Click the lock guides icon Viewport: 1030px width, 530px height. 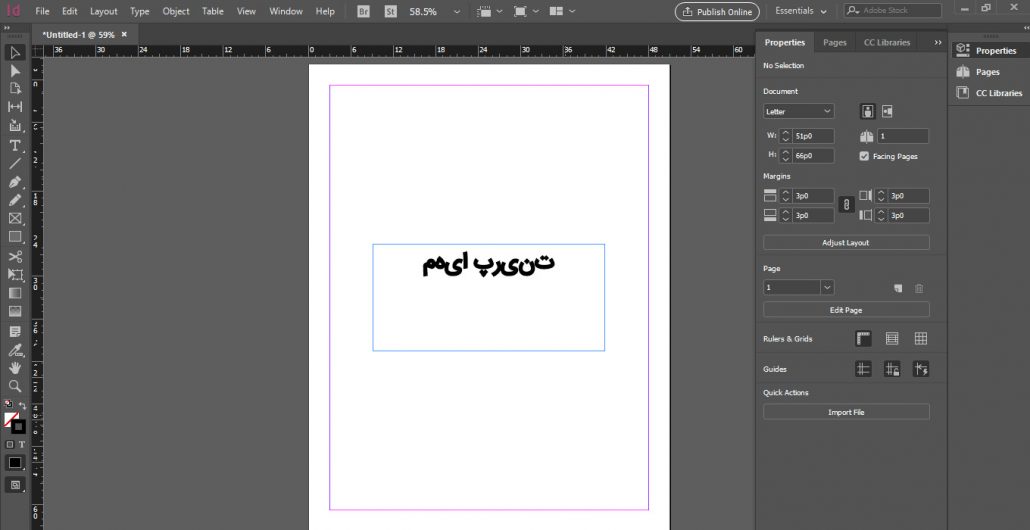[892, 369]
